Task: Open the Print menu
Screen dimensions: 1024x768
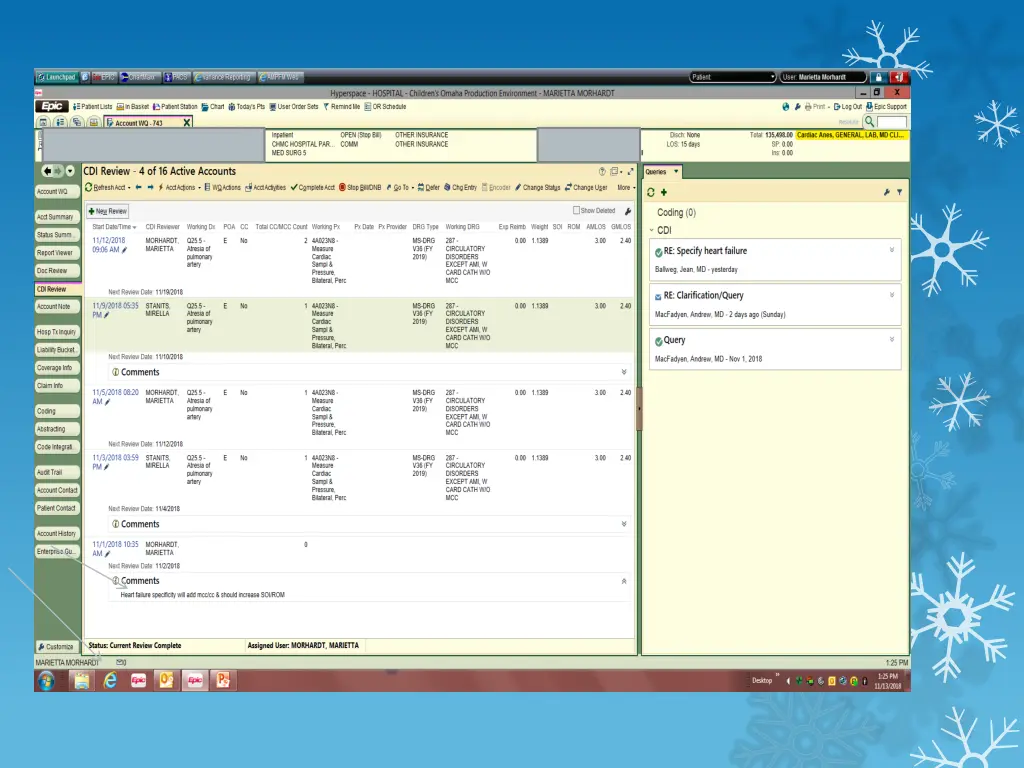Action: click(x=817, y=106)
